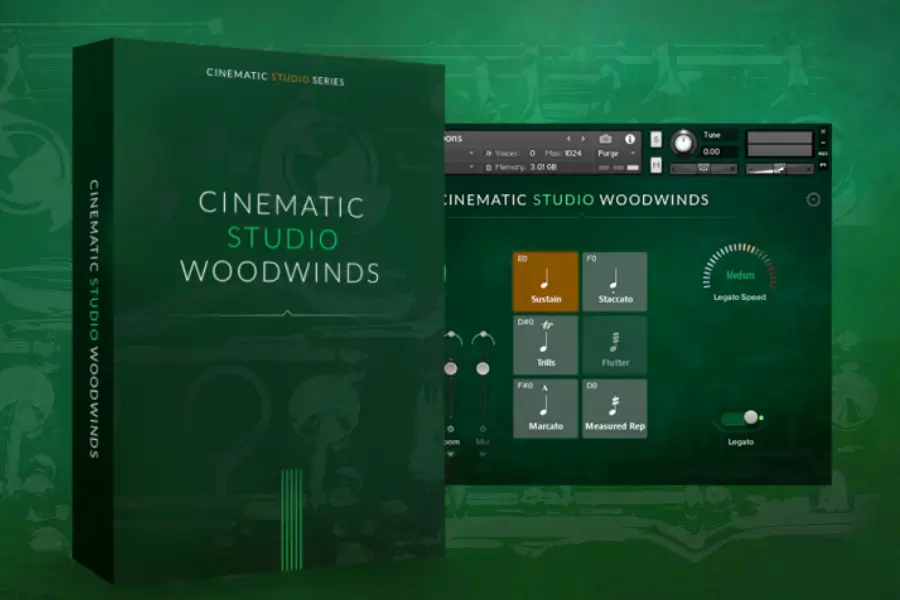The width and height of the screenshot is (900, 600).
Task: Click the Tune knob
Action: (x=683, y=143)
